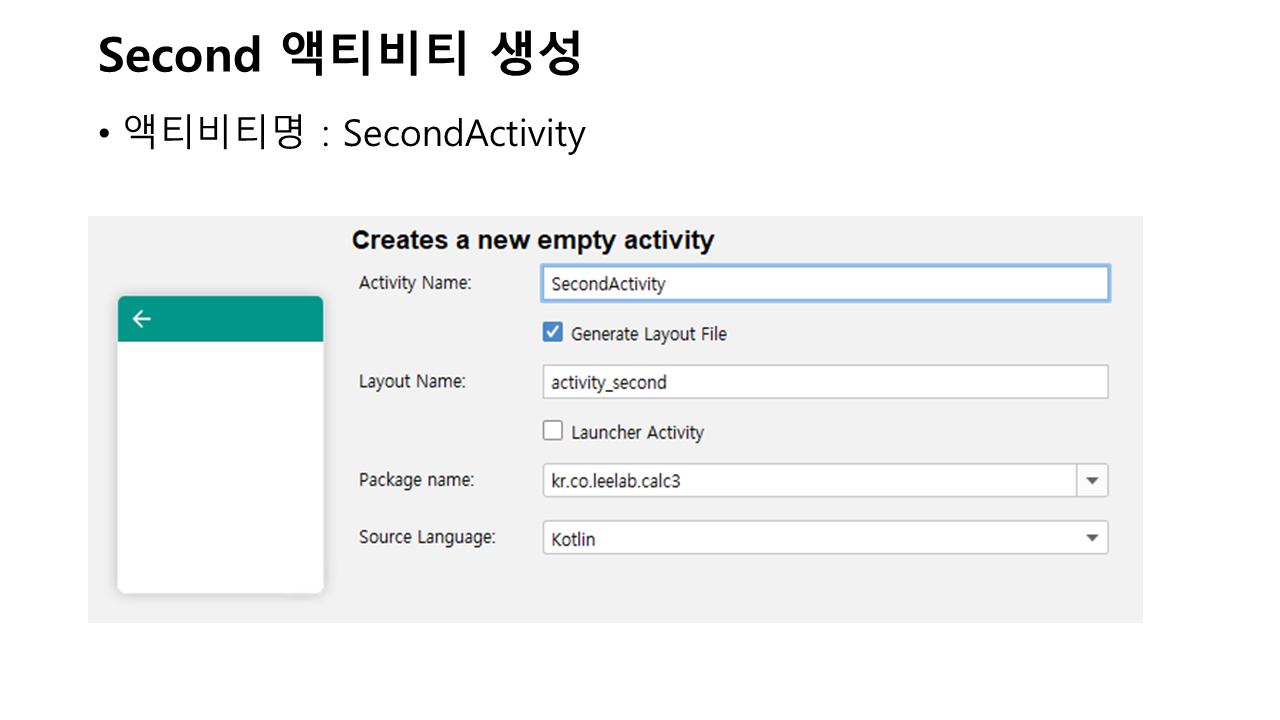Click the white body of the activity preview
The height and width of the screenshot is (720, 1280).
coord(220,465)
